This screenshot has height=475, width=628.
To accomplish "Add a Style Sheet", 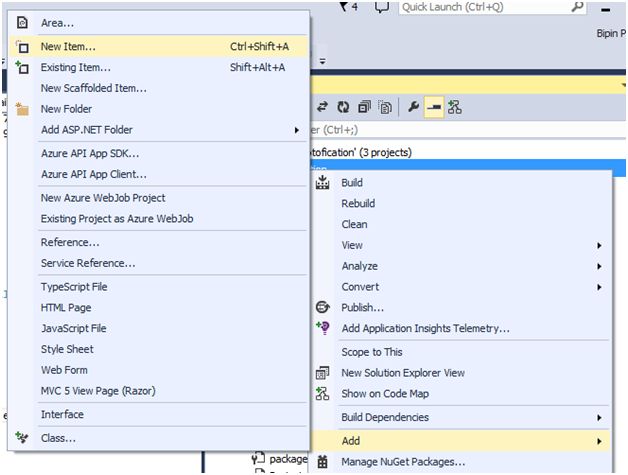I will [159, 349].
